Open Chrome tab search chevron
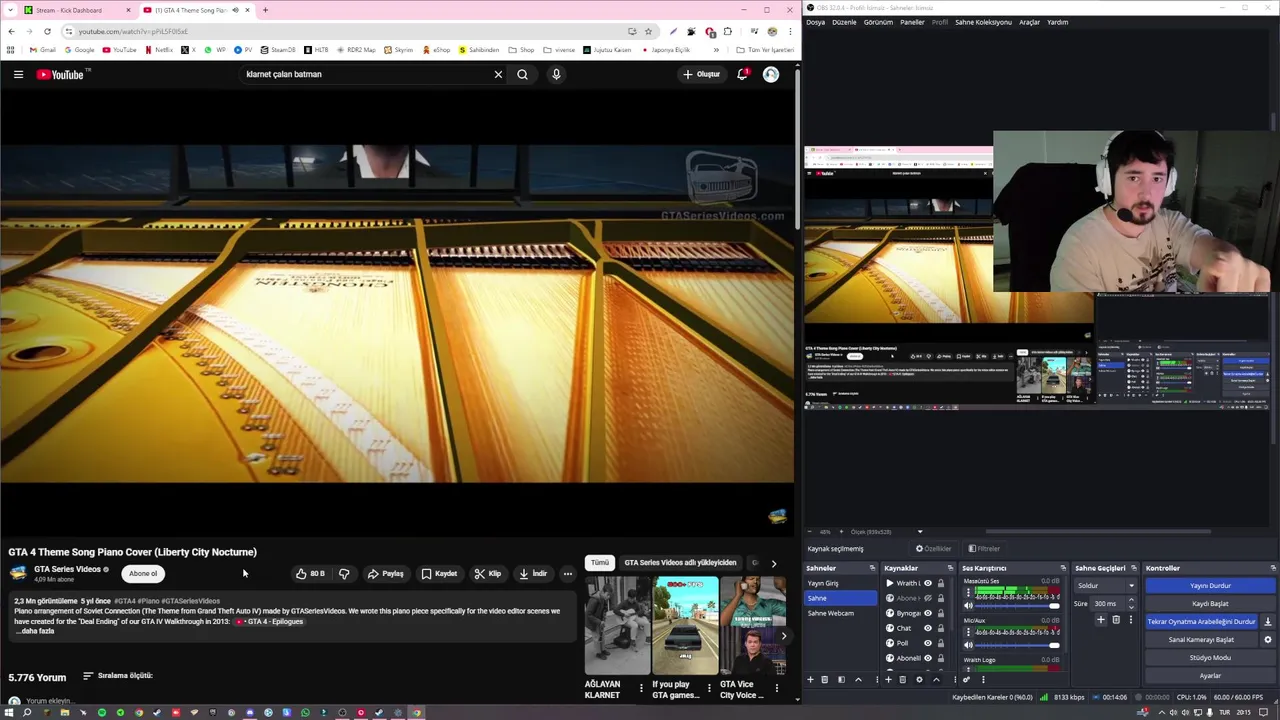The width and height of the screenshot is (1280, 720). 11,10
